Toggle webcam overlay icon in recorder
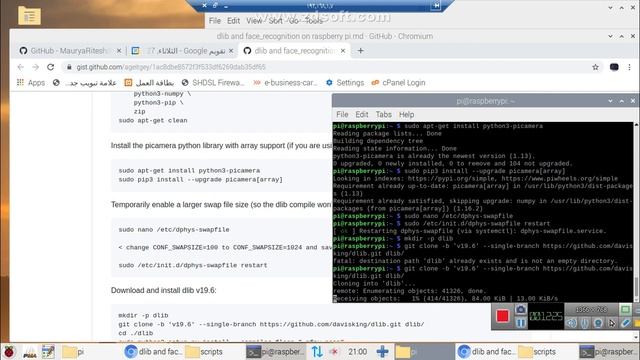This screenshot has width=640, height=360. click(598, 323)
